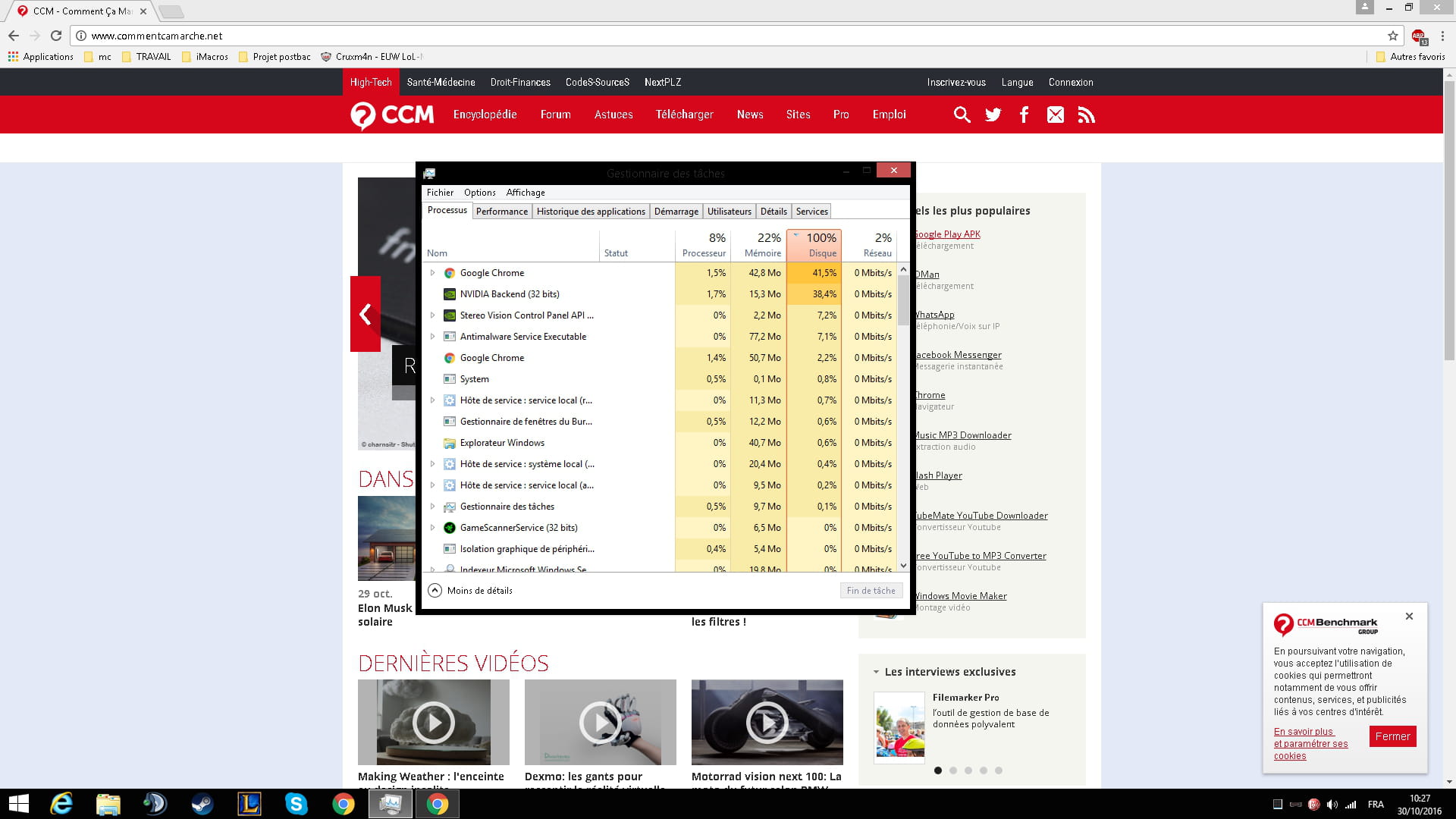Expand the first Google Chrome process
The image size is (1456, 819).
[x=432, y=273]
